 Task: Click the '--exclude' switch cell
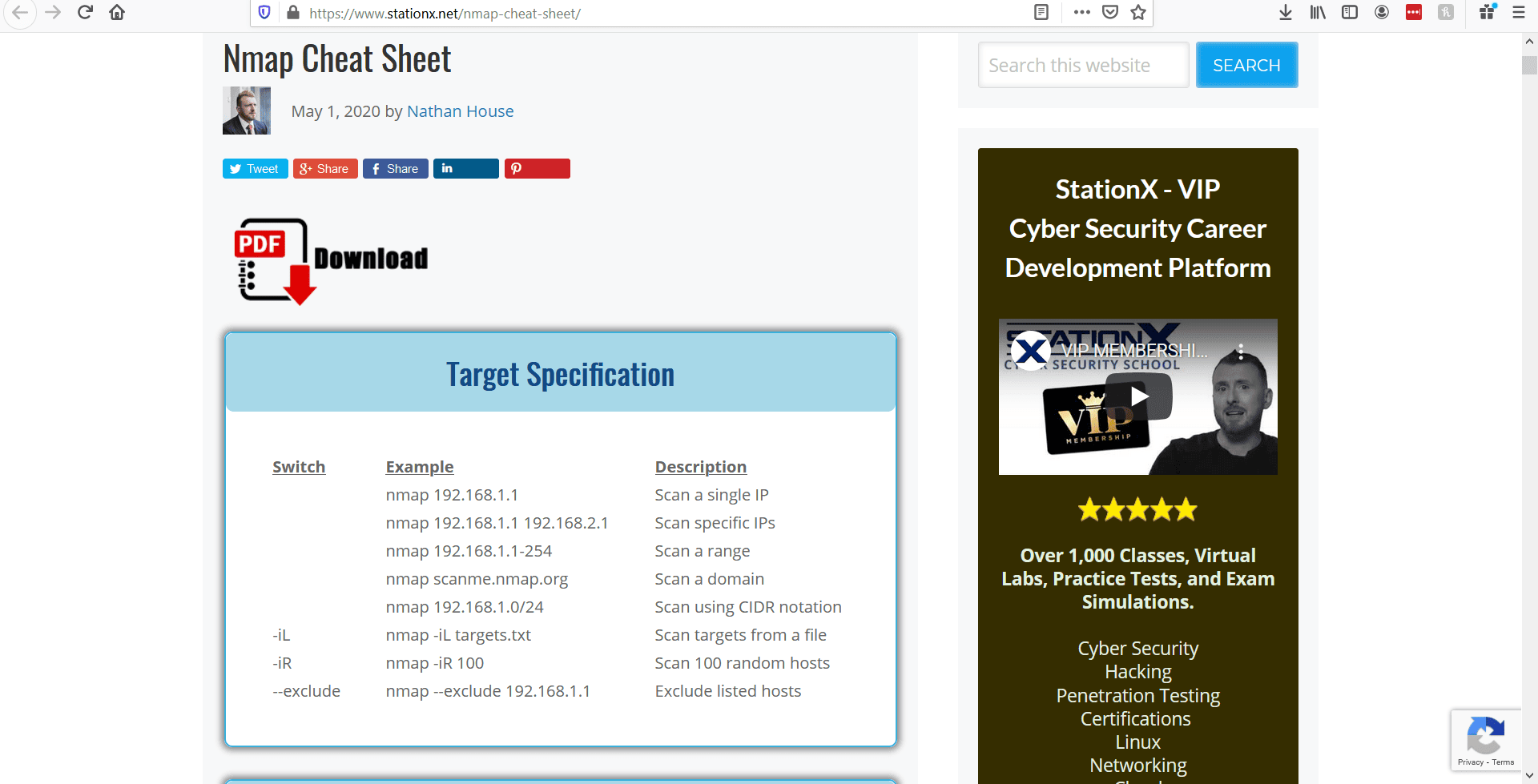tap(306, 691)
